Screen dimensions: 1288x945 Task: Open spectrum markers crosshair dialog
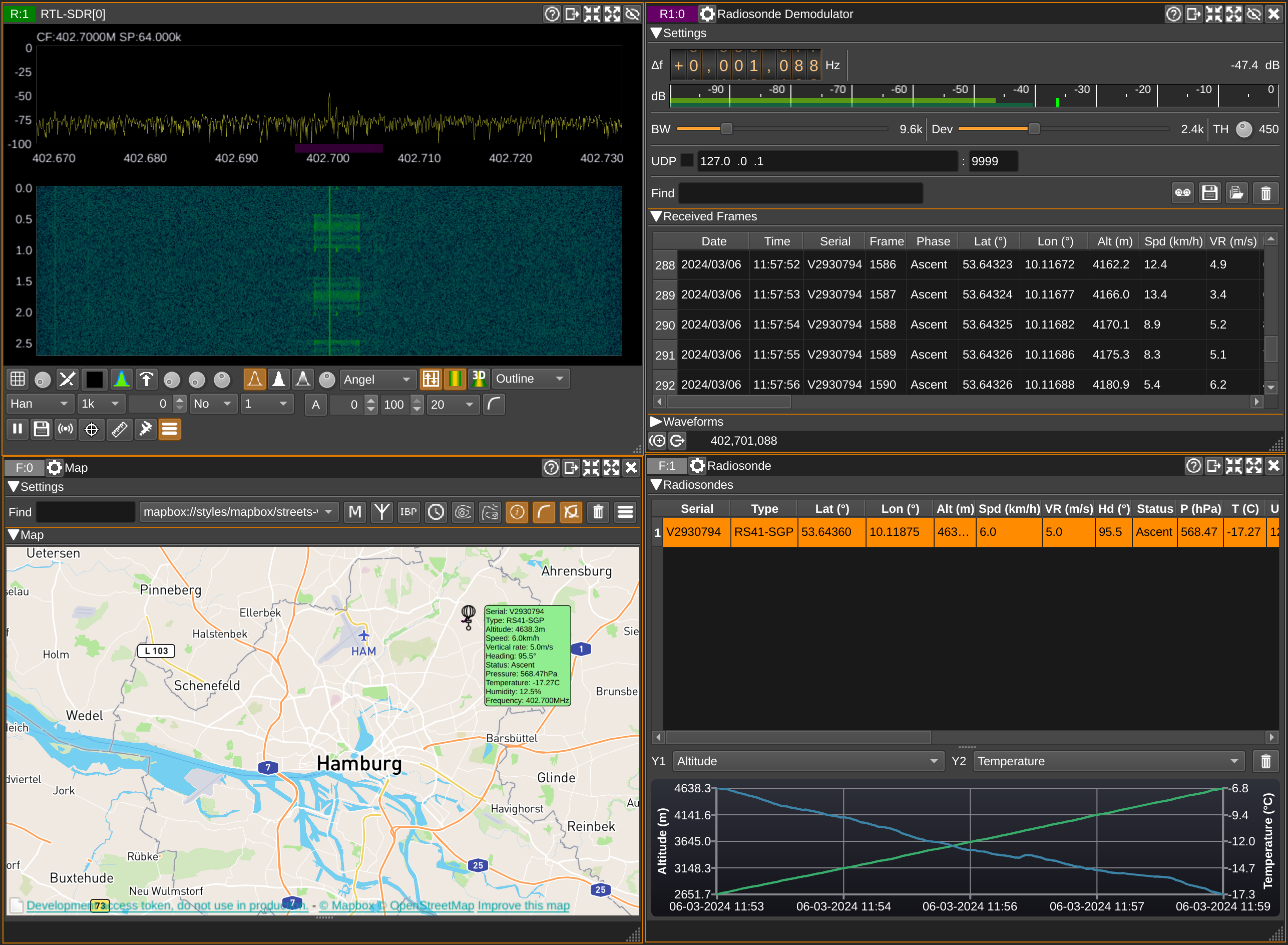pos(92,429)
